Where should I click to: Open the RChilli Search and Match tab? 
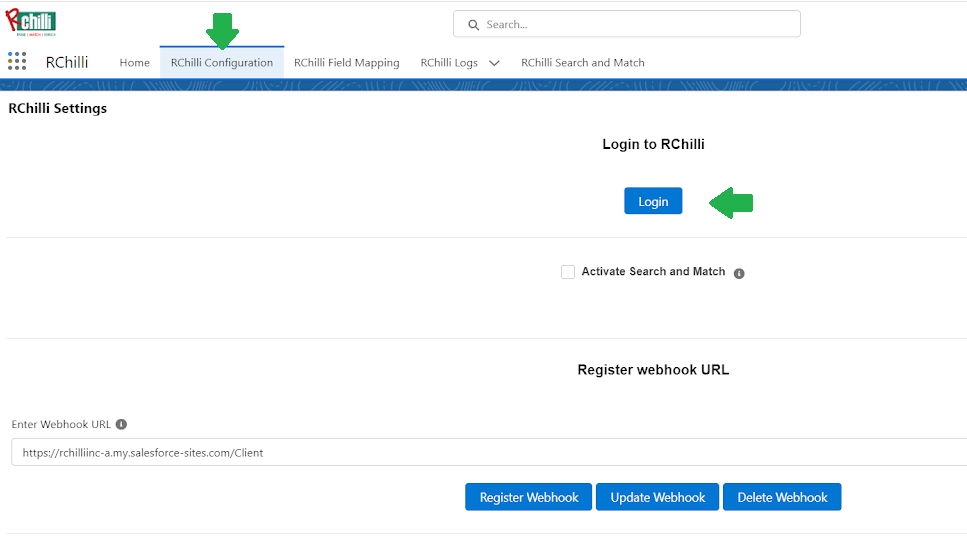coord(583,63)
